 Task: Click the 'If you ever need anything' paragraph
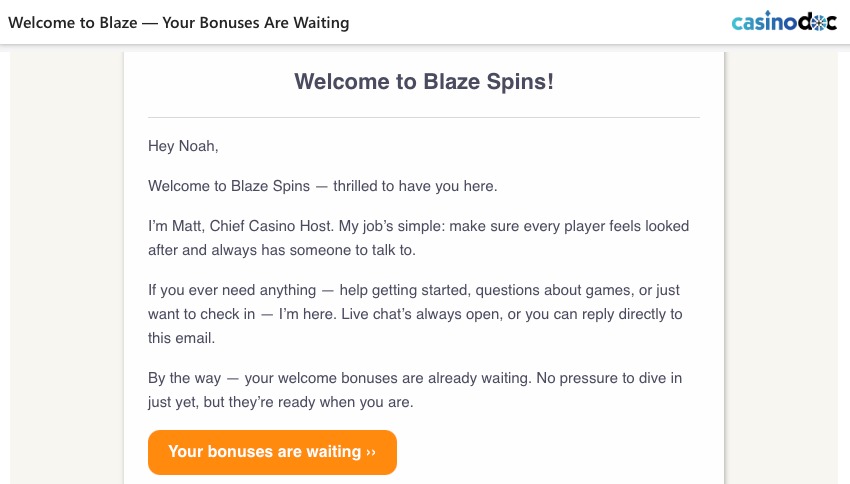pyautogui.click(x=236, y=290)
